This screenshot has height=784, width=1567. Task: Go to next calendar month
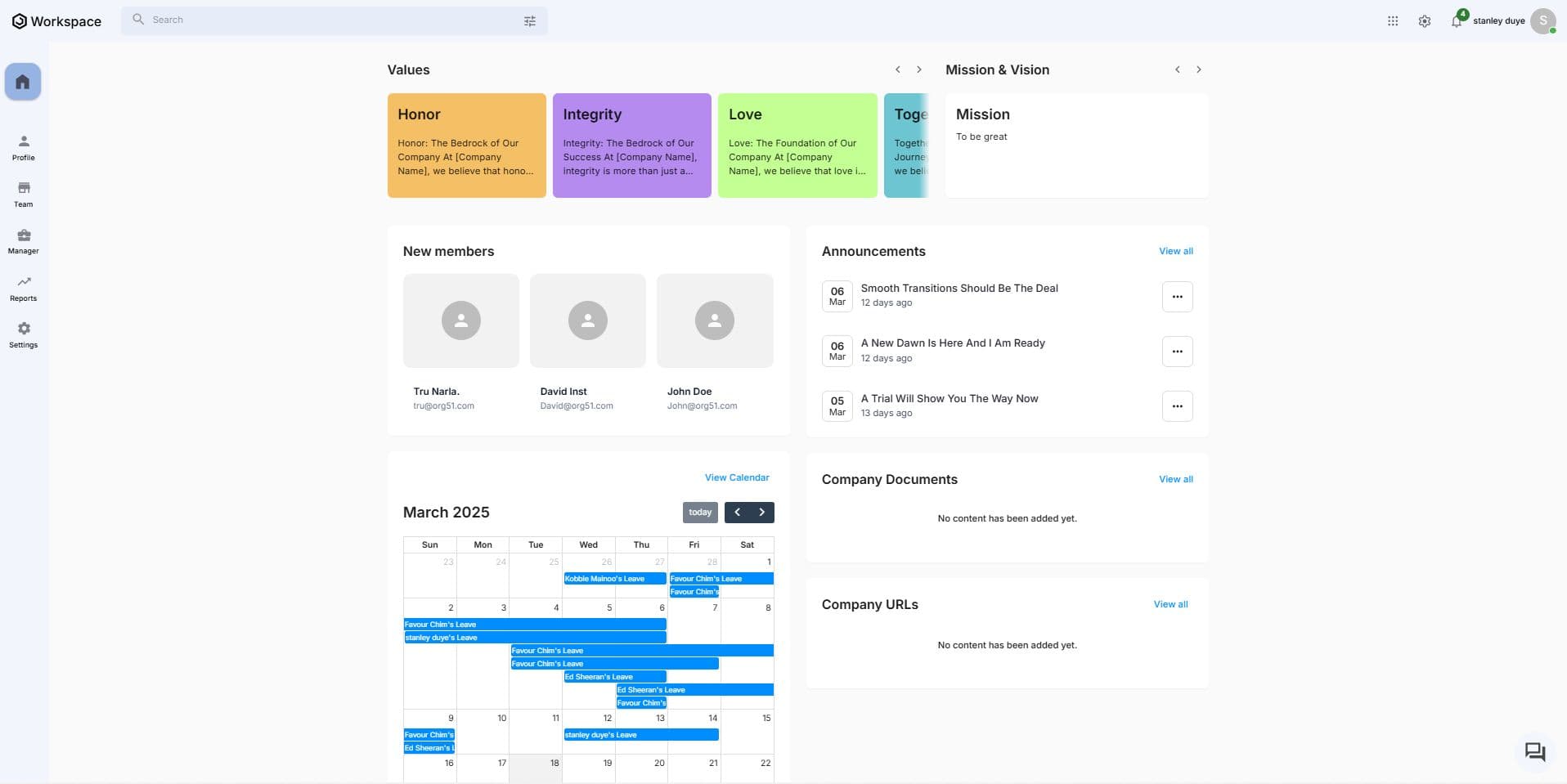pyautogui.click(x=762, y=513)
